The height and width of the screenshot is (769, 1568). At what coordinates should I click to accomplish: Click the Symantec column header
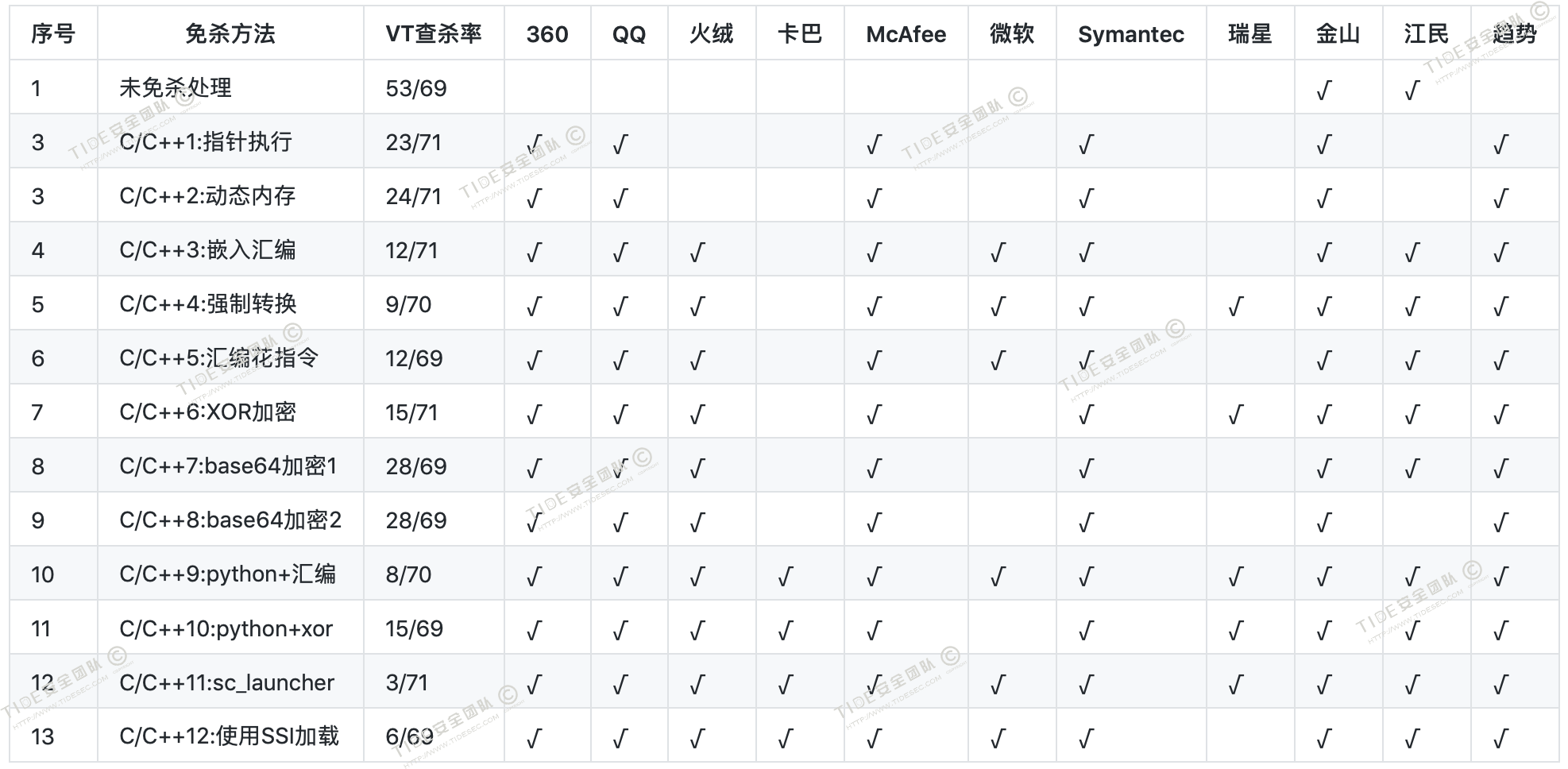(x=1130, y=34)
